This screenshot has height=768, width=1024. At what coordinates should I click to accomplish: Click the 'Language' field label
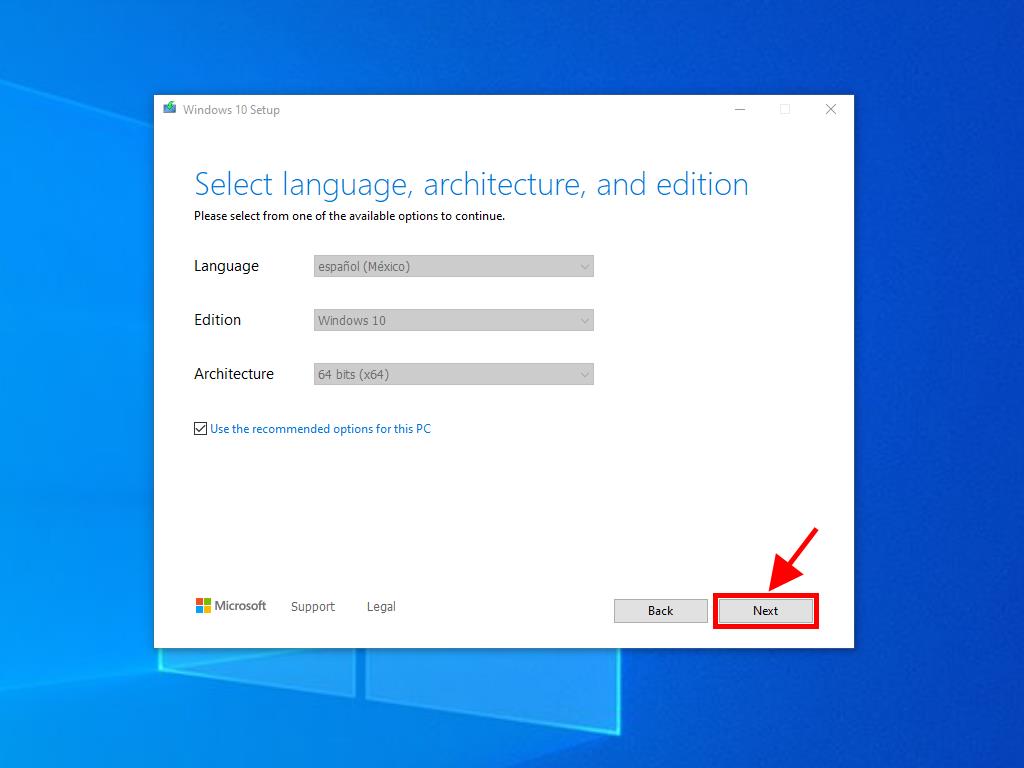226,266
